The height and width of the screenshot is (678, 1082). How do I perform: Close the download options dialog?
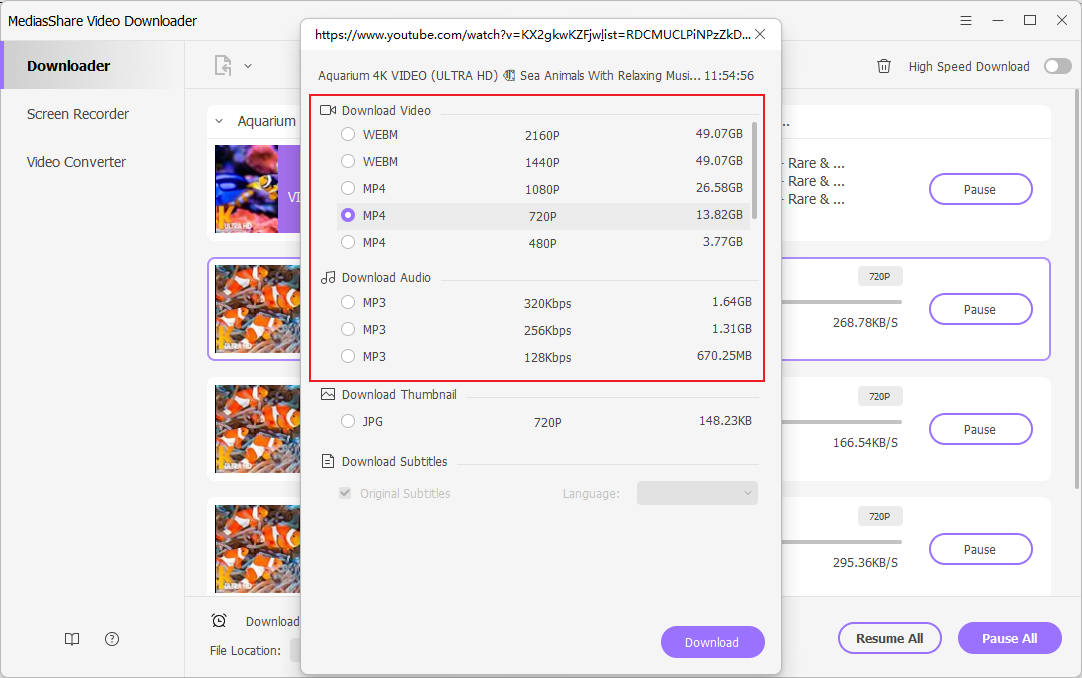point(760,34)
